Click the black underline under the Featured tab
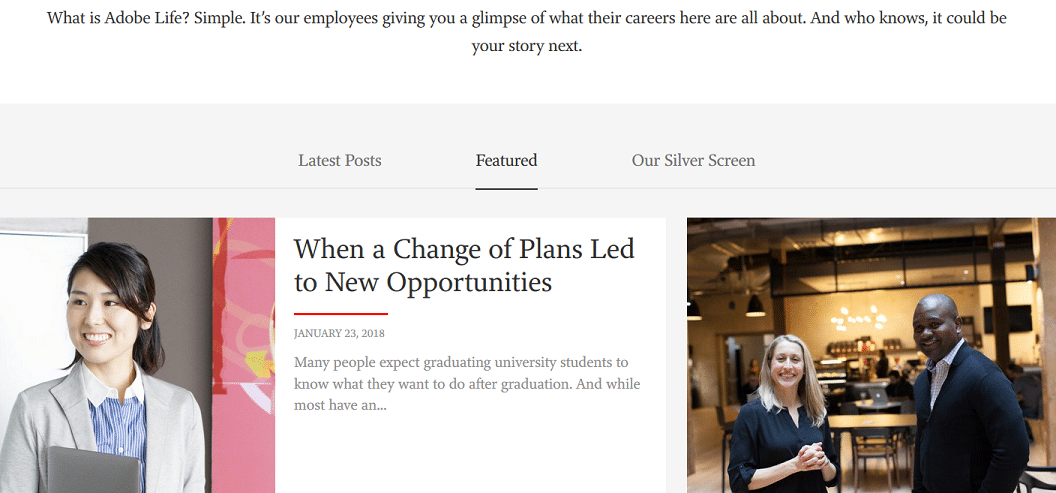Image resolution: width=1056 pixels, height=493 pixels. (x=506, y=188)
